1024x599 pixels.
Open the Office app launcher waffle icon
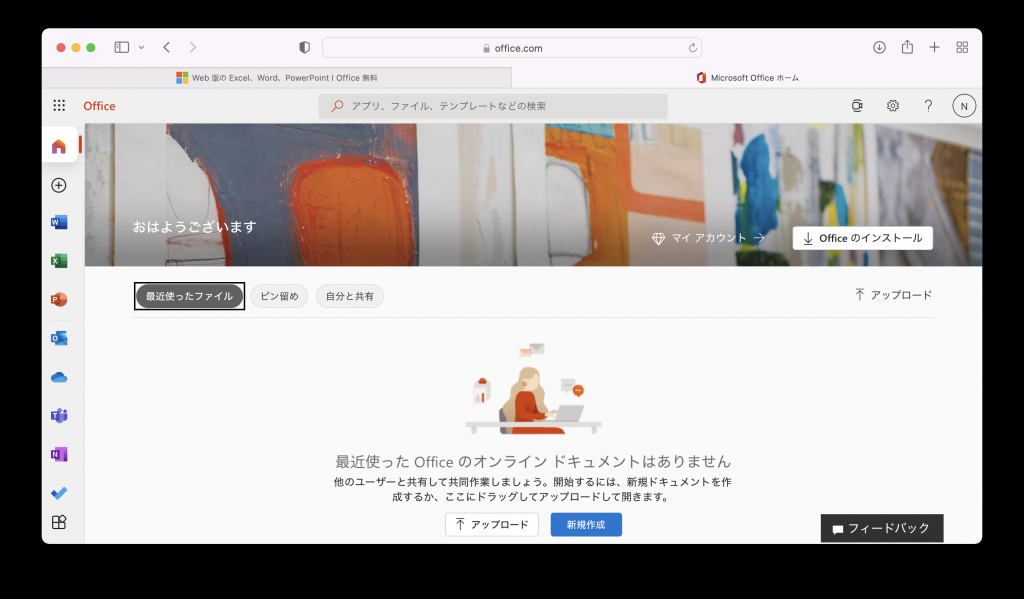pos(59,105)
